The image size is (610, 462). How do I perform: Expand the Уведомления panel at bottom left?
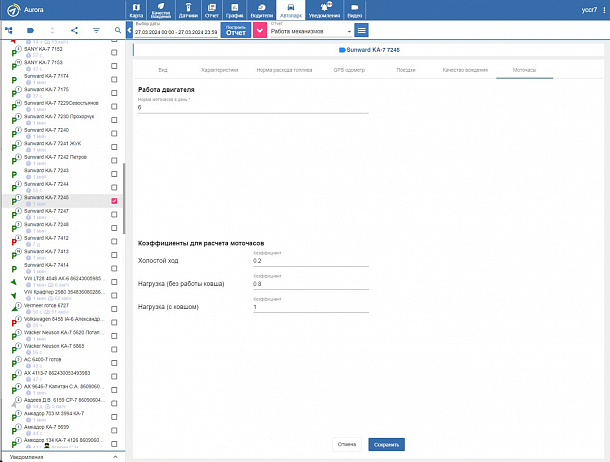click(63, 457)
